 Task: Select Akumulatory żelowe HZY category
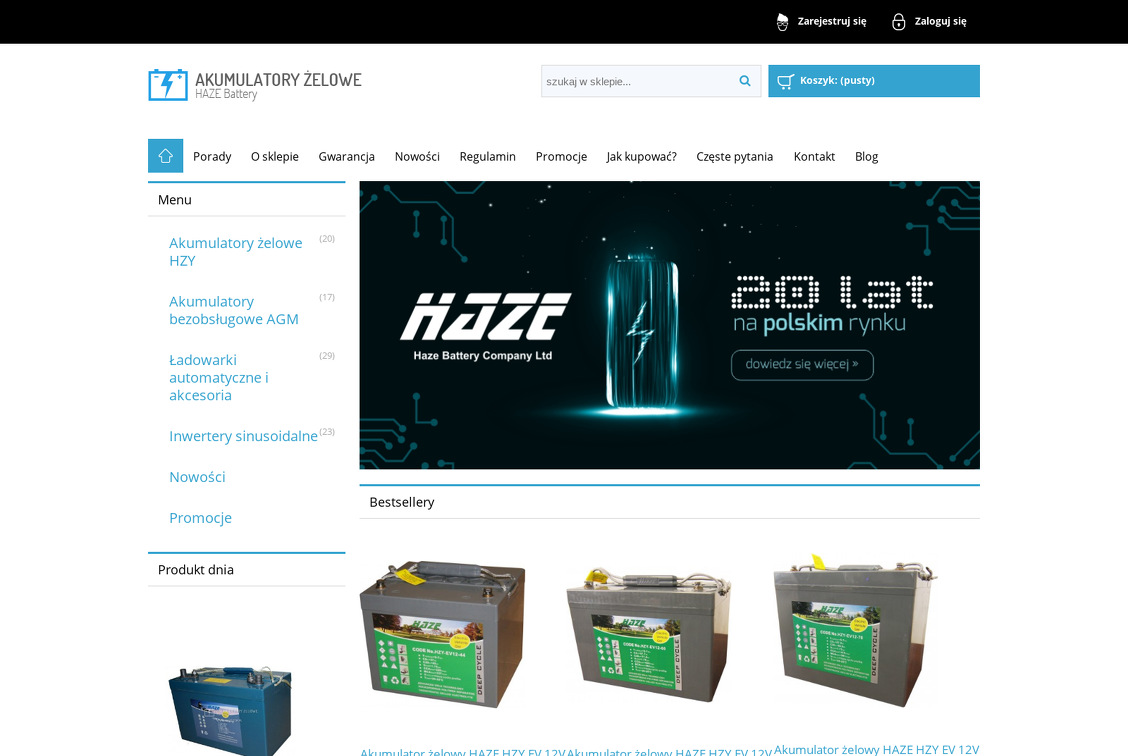coord(236,252)
